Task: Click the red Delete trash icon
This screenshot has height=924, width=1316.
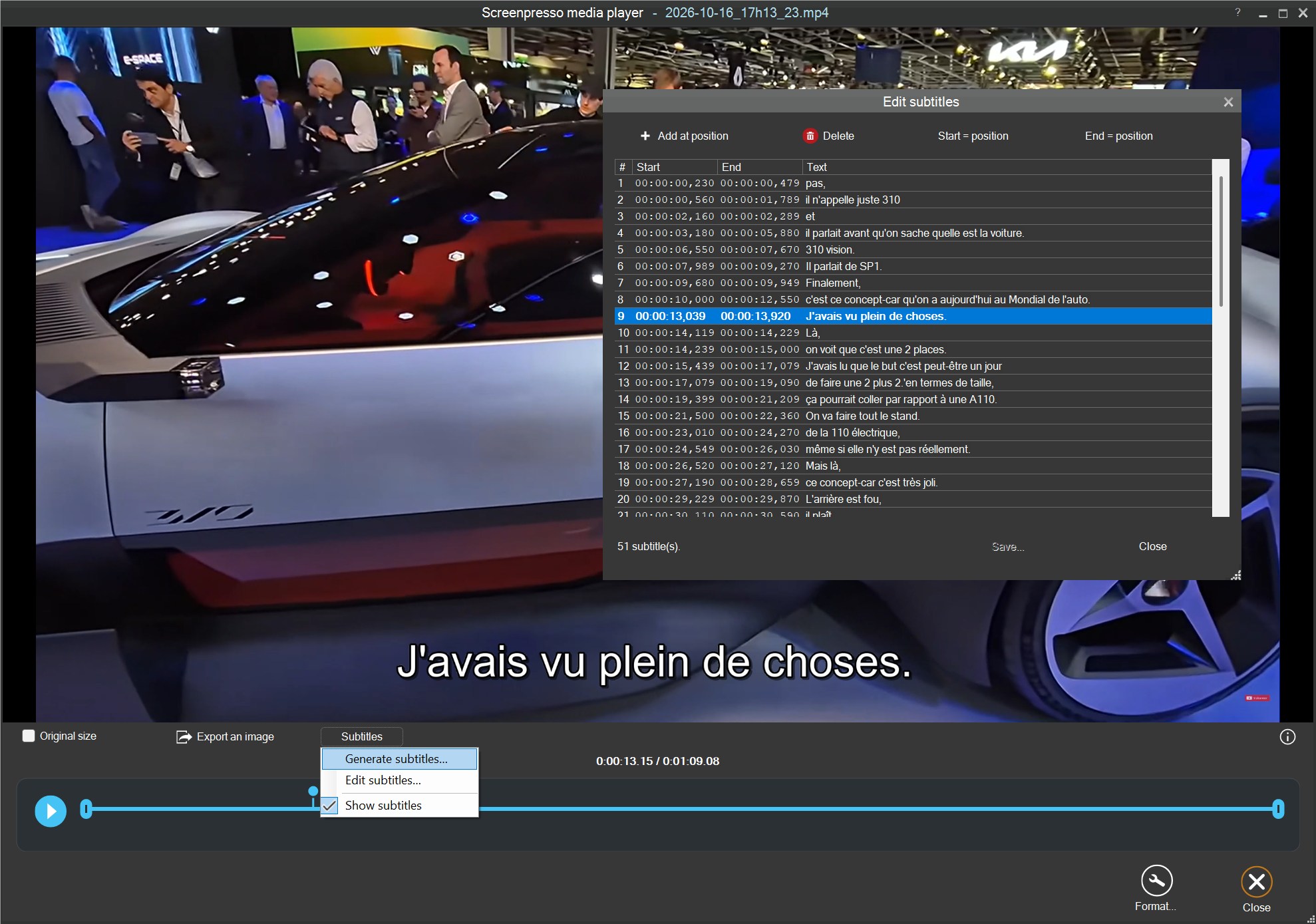Action: 810,136
